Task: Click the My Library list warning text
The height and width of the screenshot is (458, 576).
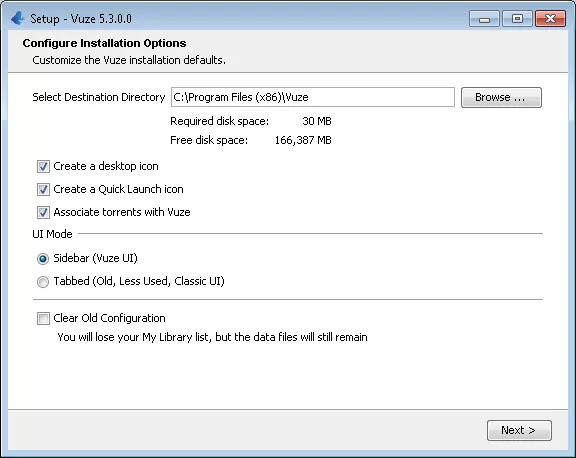Action: pyautogui.click(x=212, y=337)
